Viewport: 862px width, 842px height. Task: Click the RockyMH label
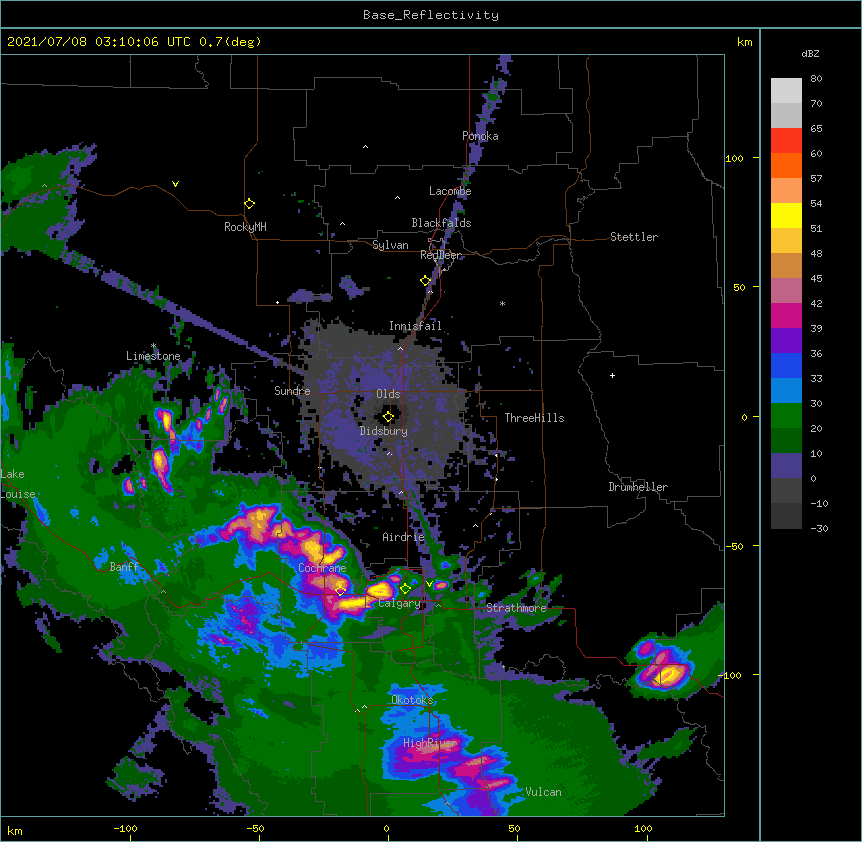click(245, 227)
